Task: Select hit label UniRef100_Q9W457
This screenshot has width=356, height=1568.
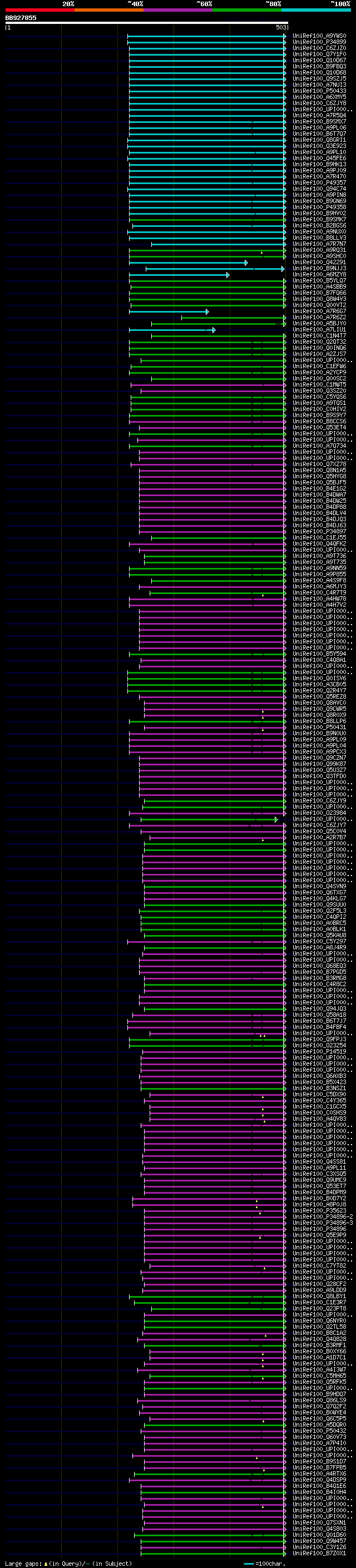Action: point(319,1541)
